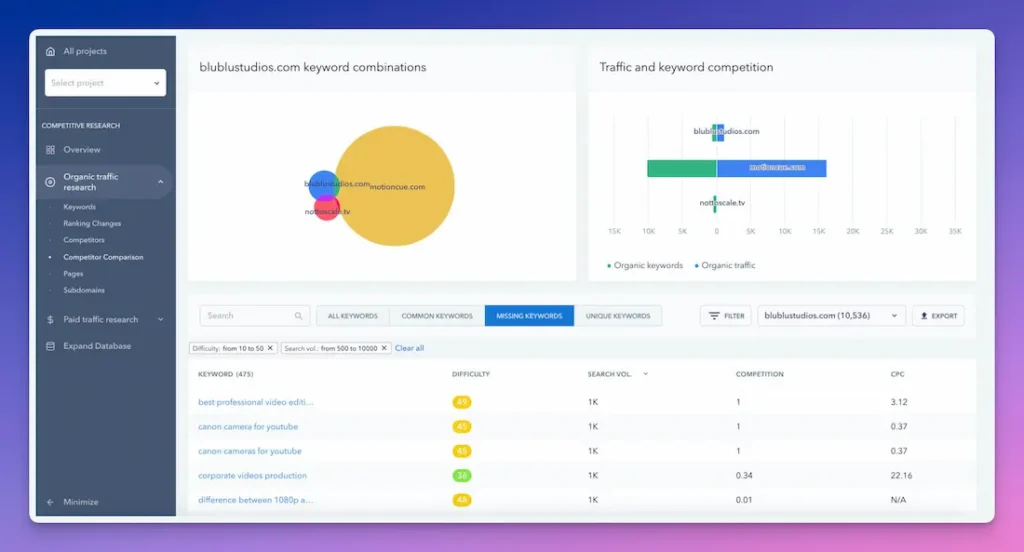Click the All projects home icon
This screenshot has width=1024, height=552.
[51, 51]
